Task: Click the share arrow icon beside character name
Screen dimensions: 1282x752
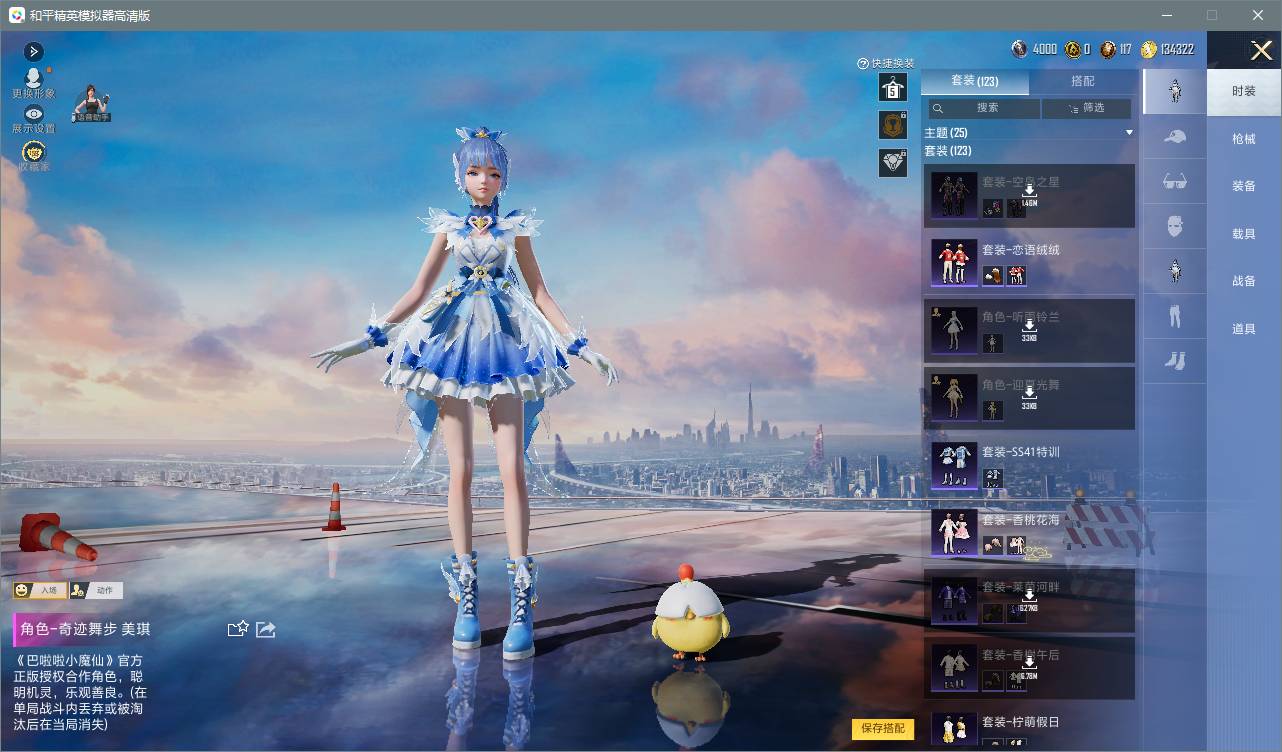Action: (266, 629)
